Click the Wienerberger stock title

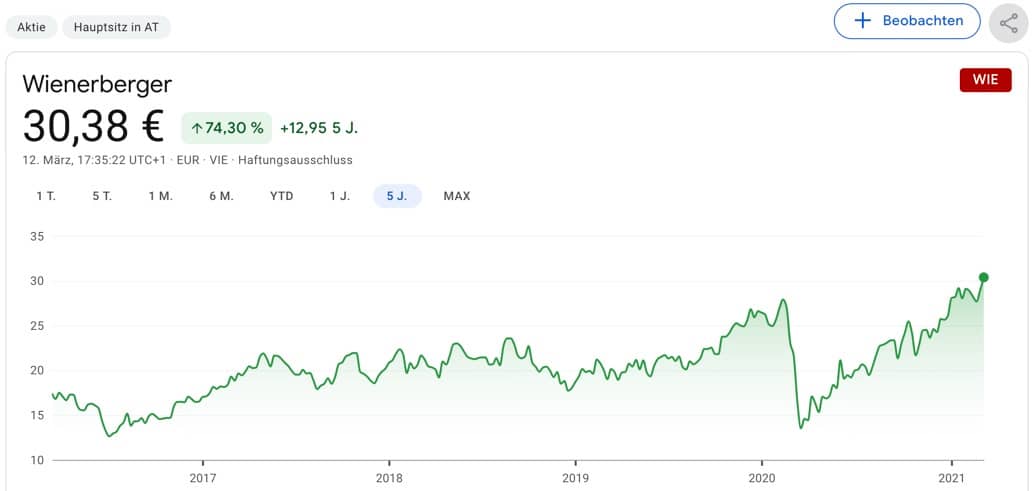pyautogui.click(x=98, y=84)
